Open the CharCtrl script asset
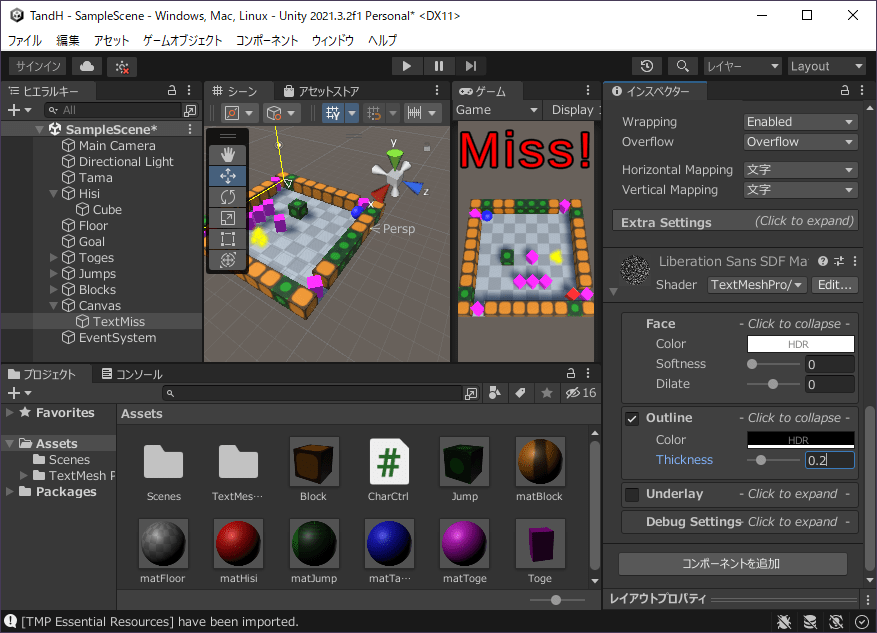Viewport: 877px width, 633px height. tap(389, 470)
